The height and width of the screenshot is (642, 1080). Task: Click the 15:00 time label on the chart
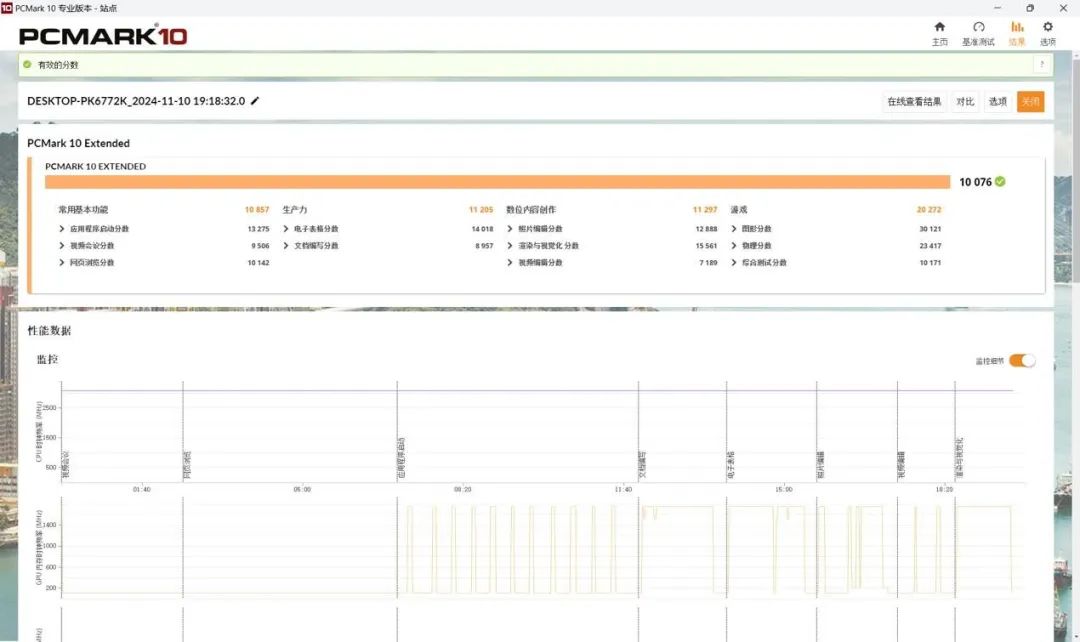[x=784, y=489]
